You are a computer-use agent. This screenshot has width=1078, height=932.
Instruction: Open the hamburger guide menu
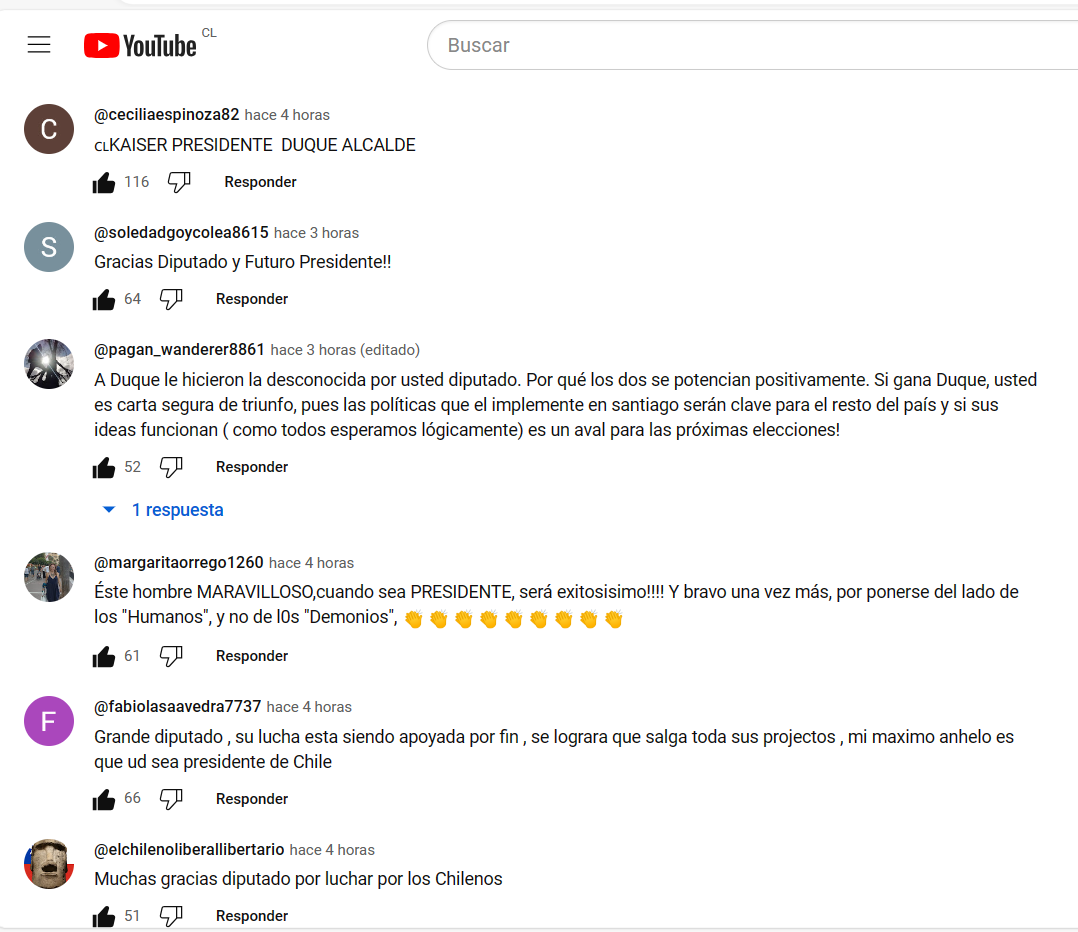pos(39,45)
